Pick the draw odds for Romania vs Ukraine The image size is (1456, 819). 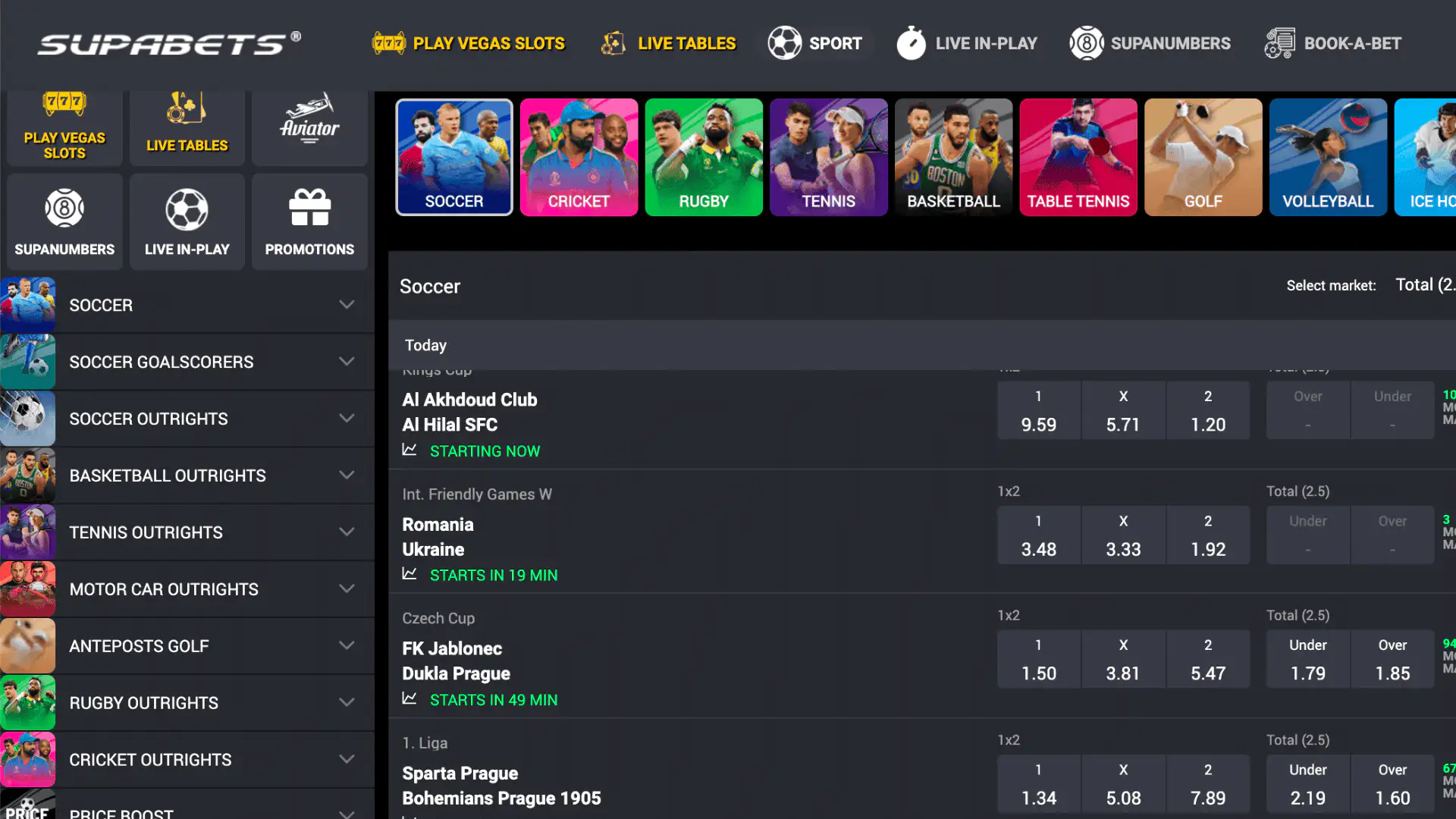1123,535
